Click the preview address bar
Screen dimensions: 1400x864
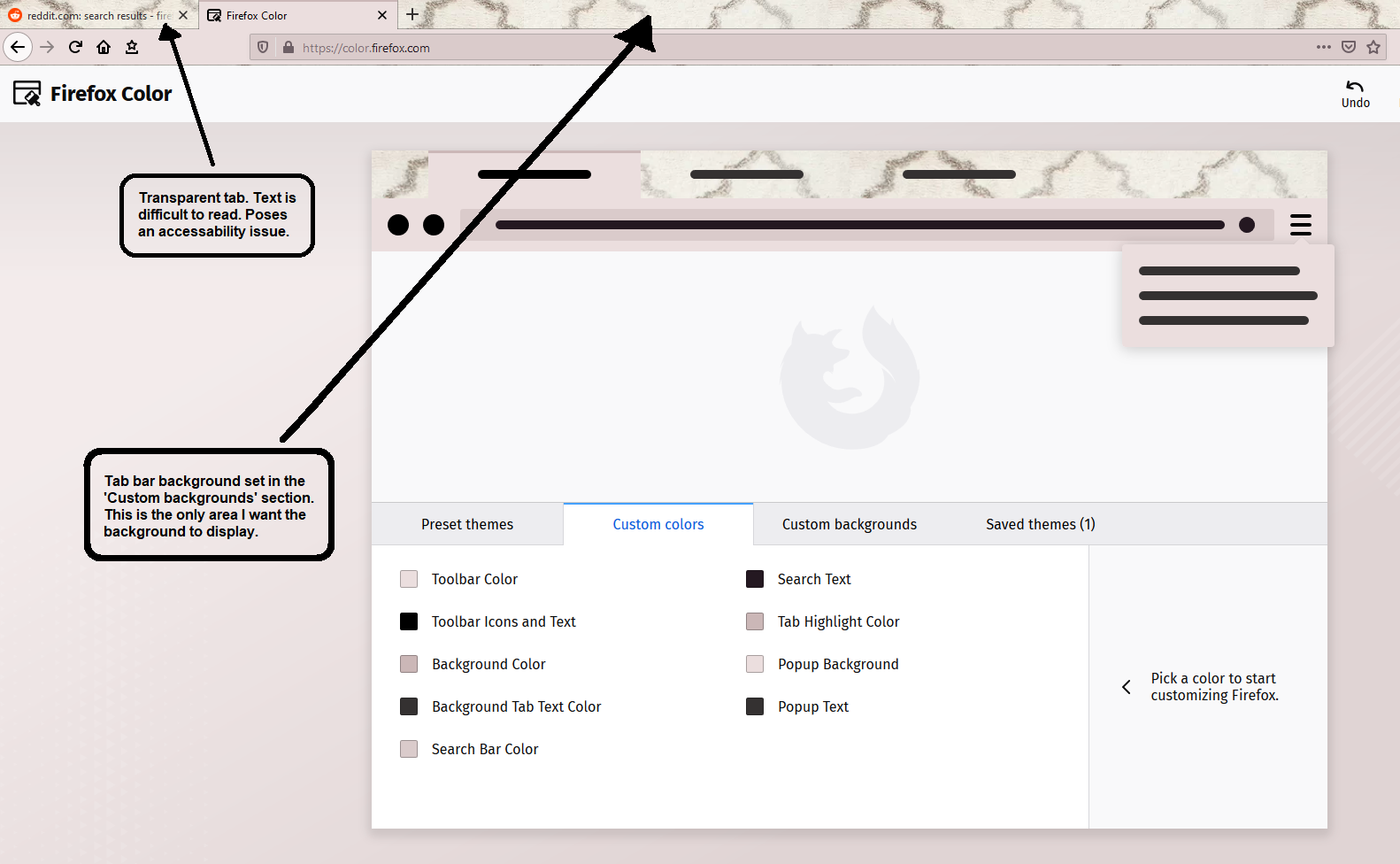pos(867,225)
